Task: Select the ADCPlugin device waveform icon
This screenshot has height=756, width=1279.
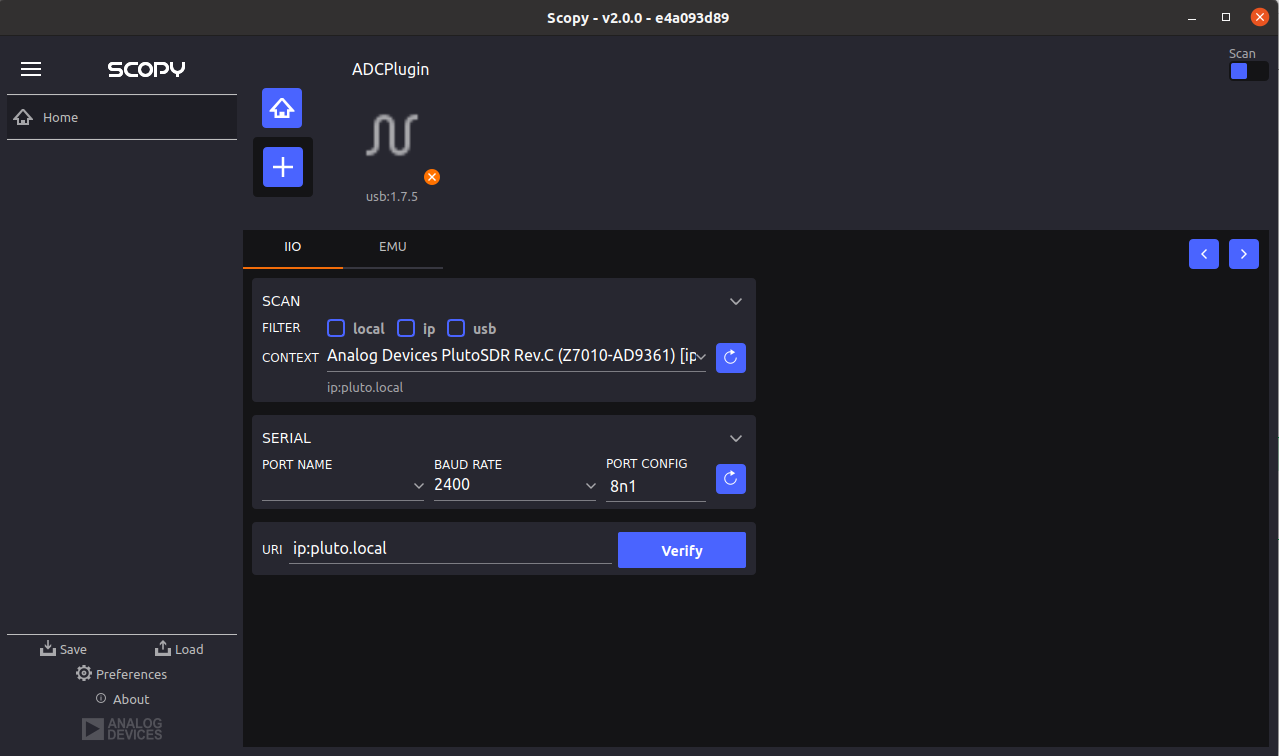Action: click(x=391, y=134)
